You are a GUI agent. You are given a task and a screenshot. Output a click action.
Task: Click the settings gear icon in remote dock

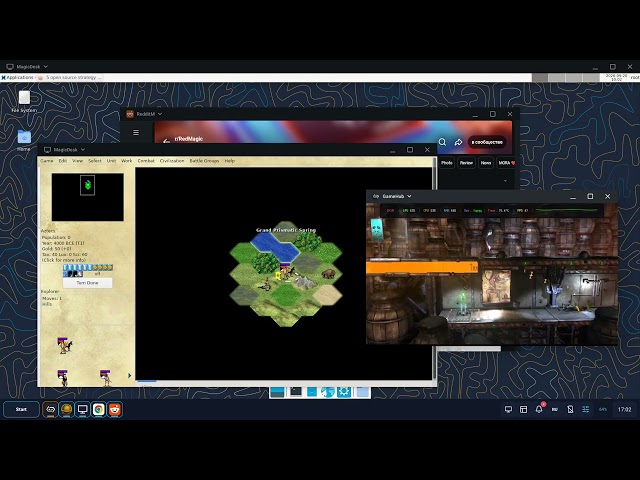[344, 392]
